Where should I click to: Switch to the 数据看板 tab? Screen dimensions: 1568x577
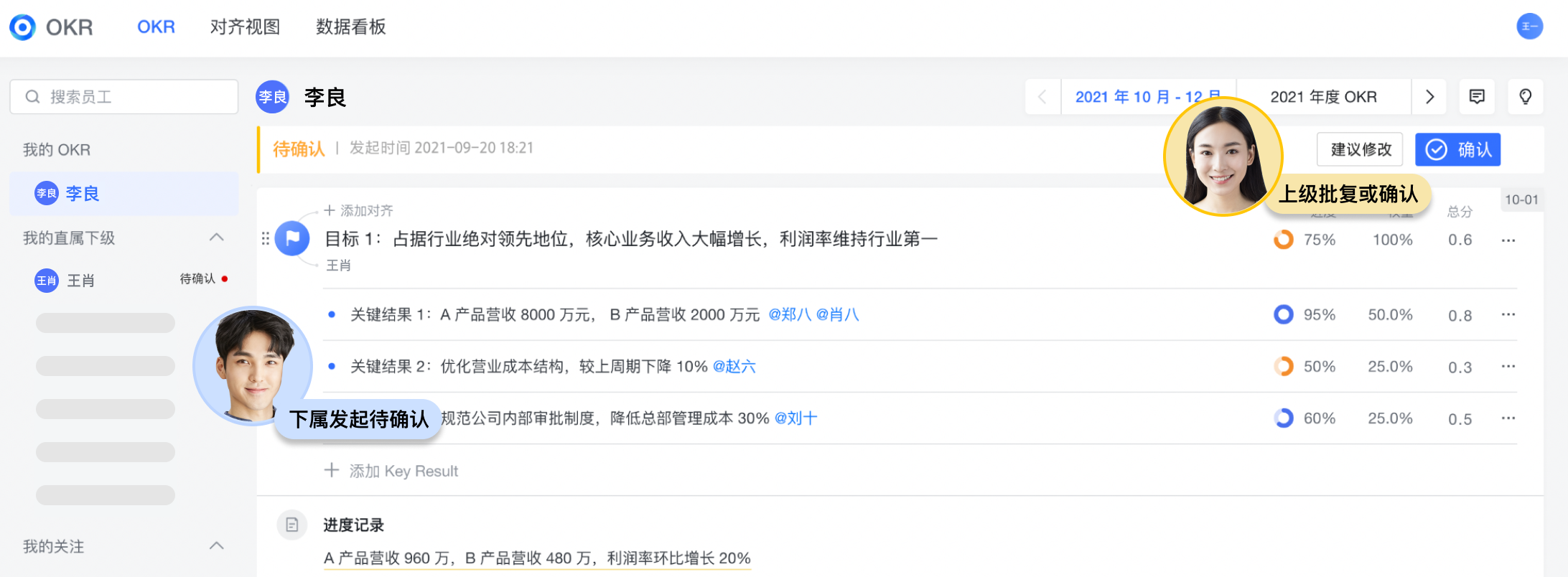351,27
